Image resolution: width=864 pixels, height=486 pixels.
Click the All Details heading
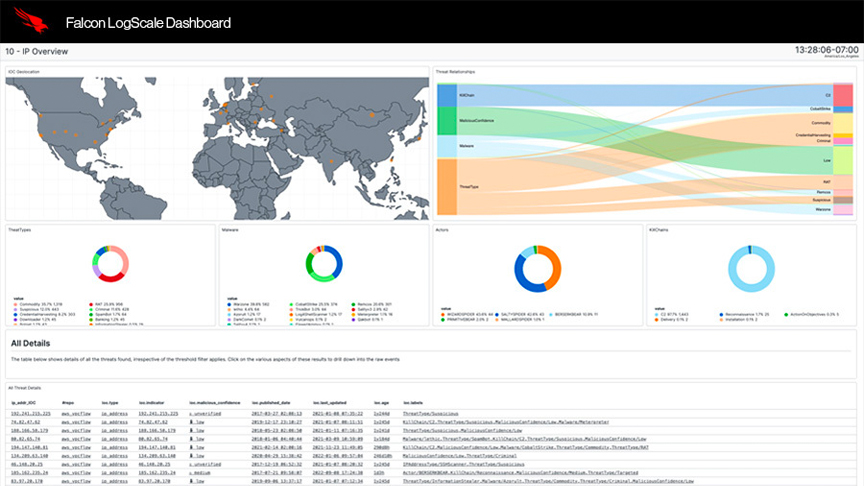pyautogui.click(x=30, y=343)
